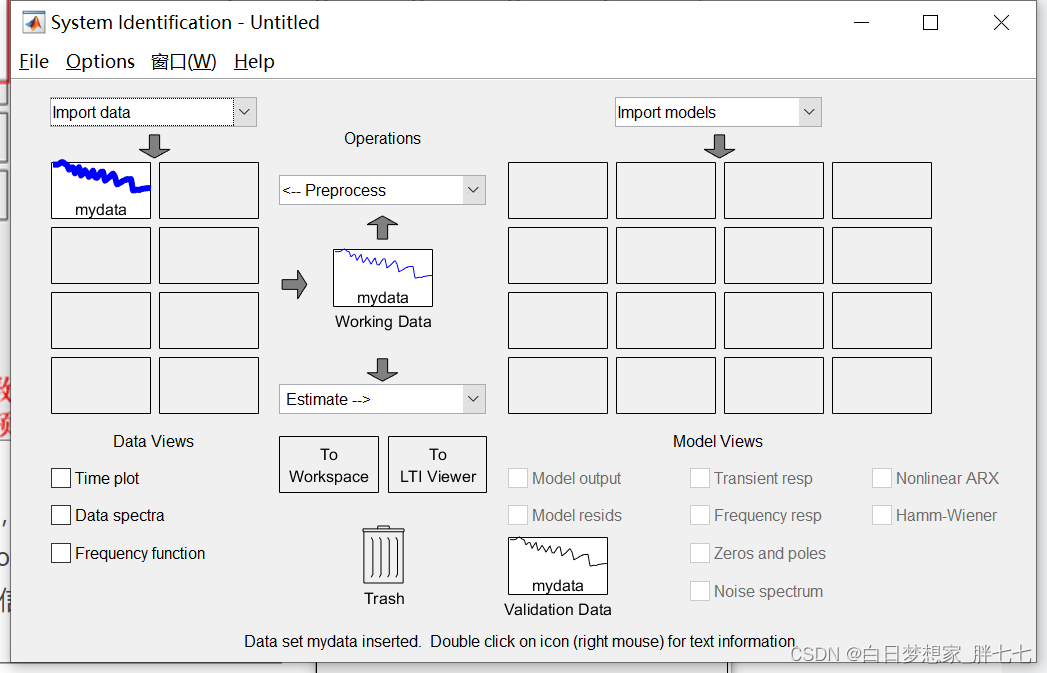Enable the Data spectra checkbox

tap(61, 515)
